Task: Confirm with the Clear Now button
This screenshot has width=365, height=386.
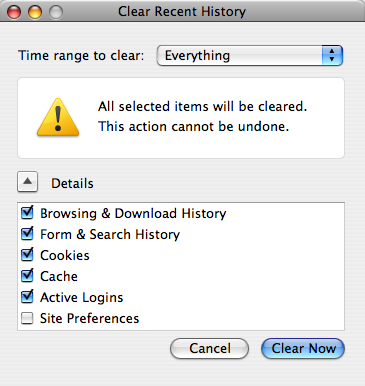Action: (x=303, y=349)
